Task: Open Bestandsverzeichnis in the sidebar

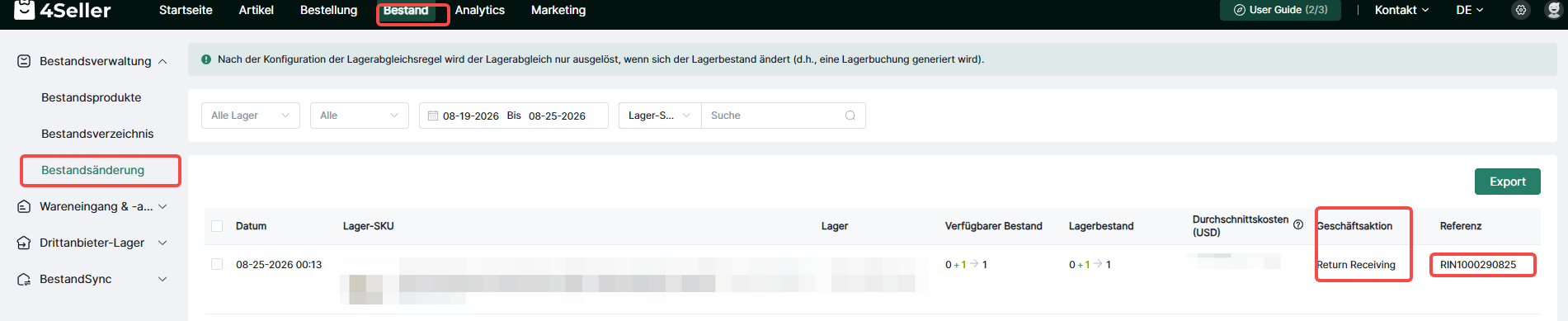Action: pos(97,134)
